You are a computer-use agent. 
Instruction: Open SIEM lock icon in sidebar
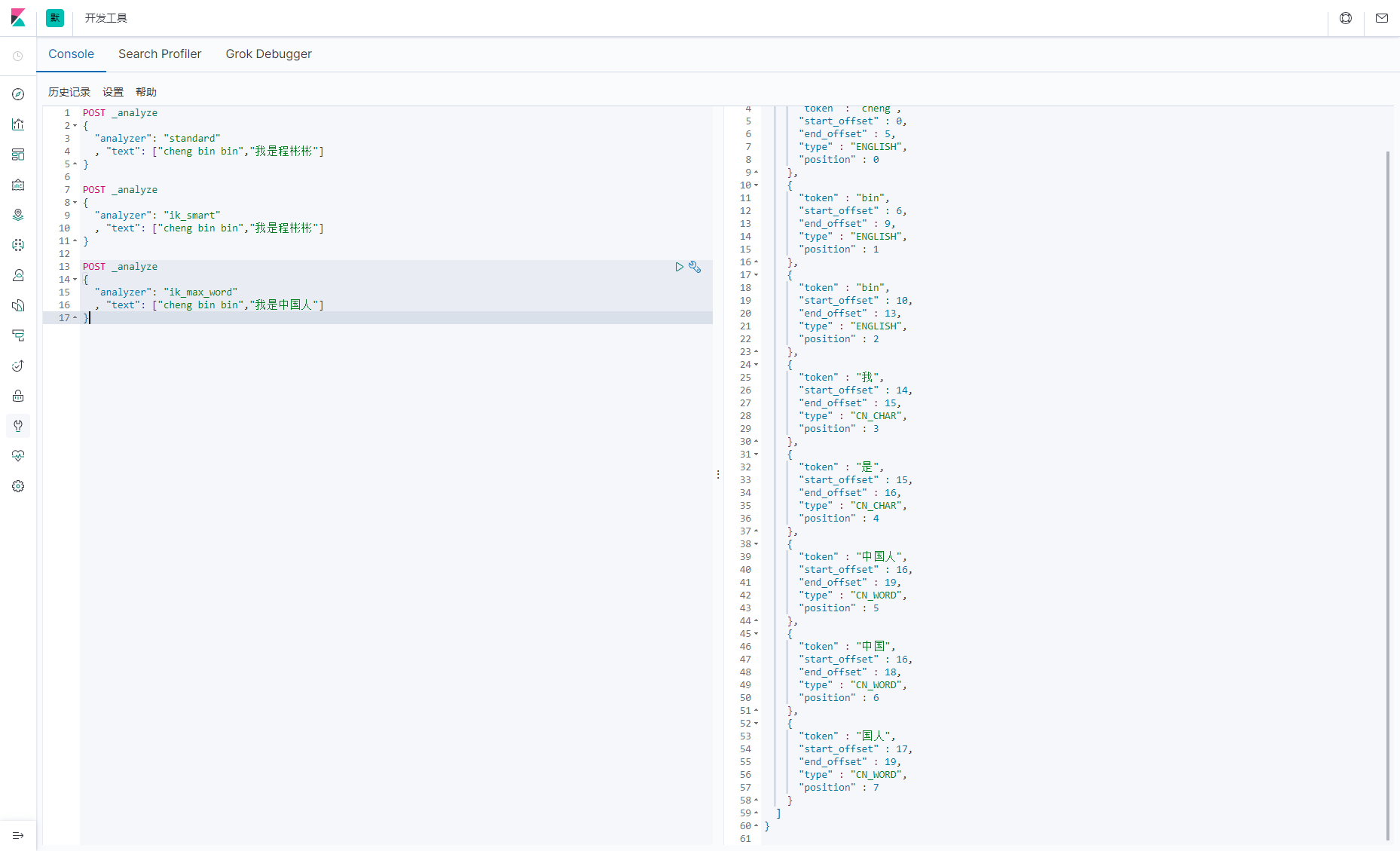point(18,396)
